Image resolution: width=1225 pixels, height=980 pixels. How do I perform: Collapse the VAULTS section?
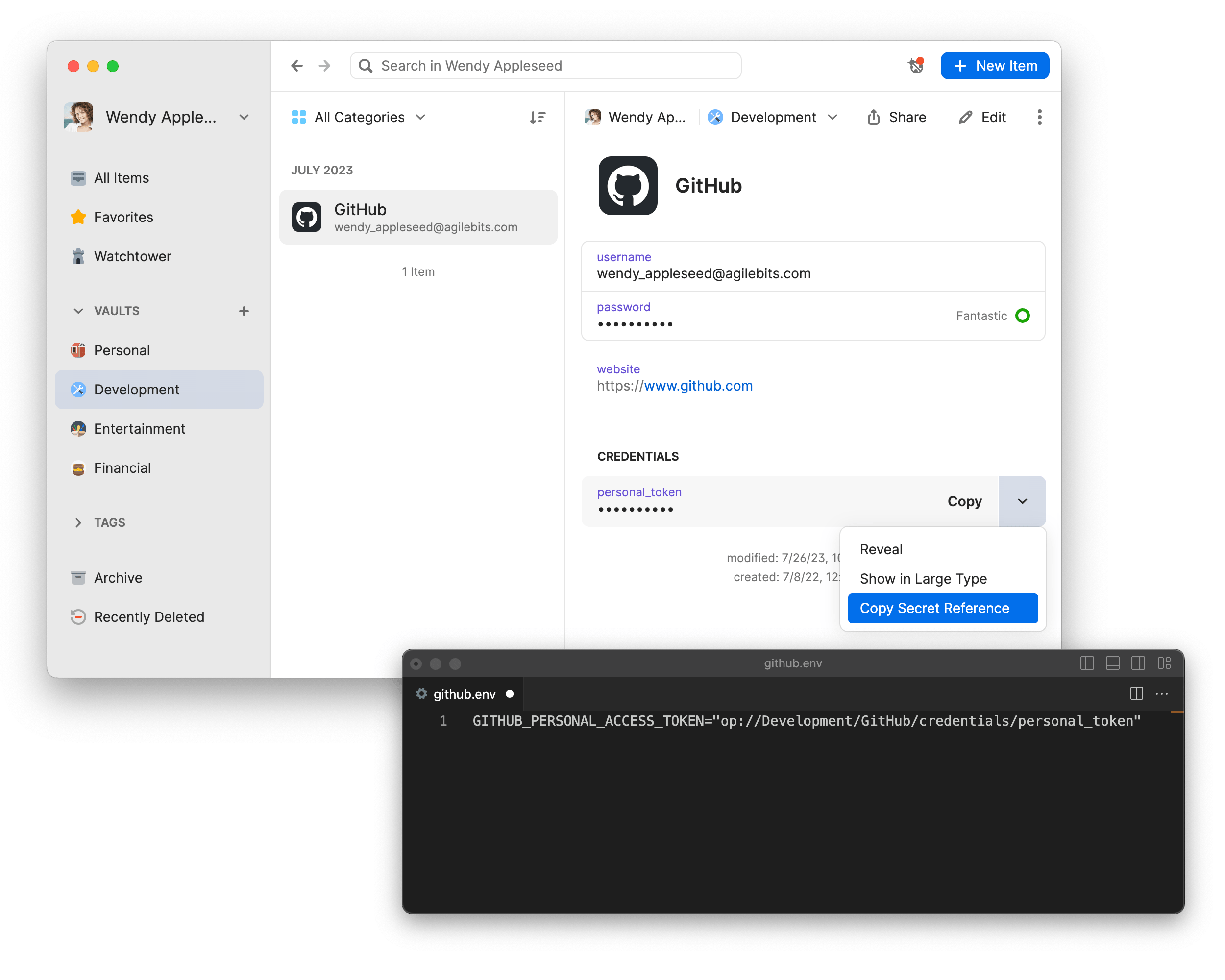(x=78, y=311)
